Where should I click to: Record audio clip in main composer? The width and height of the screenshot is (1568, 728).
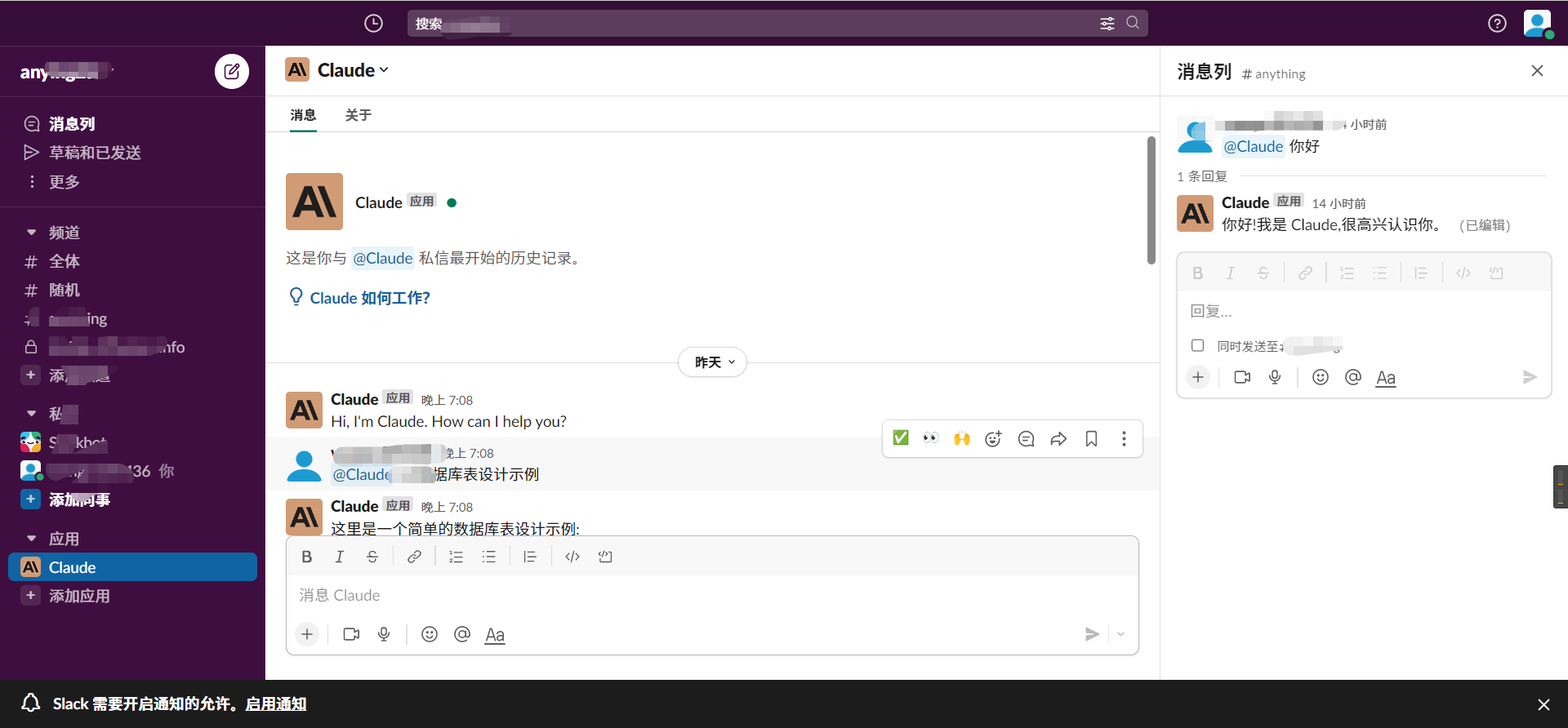384,634
